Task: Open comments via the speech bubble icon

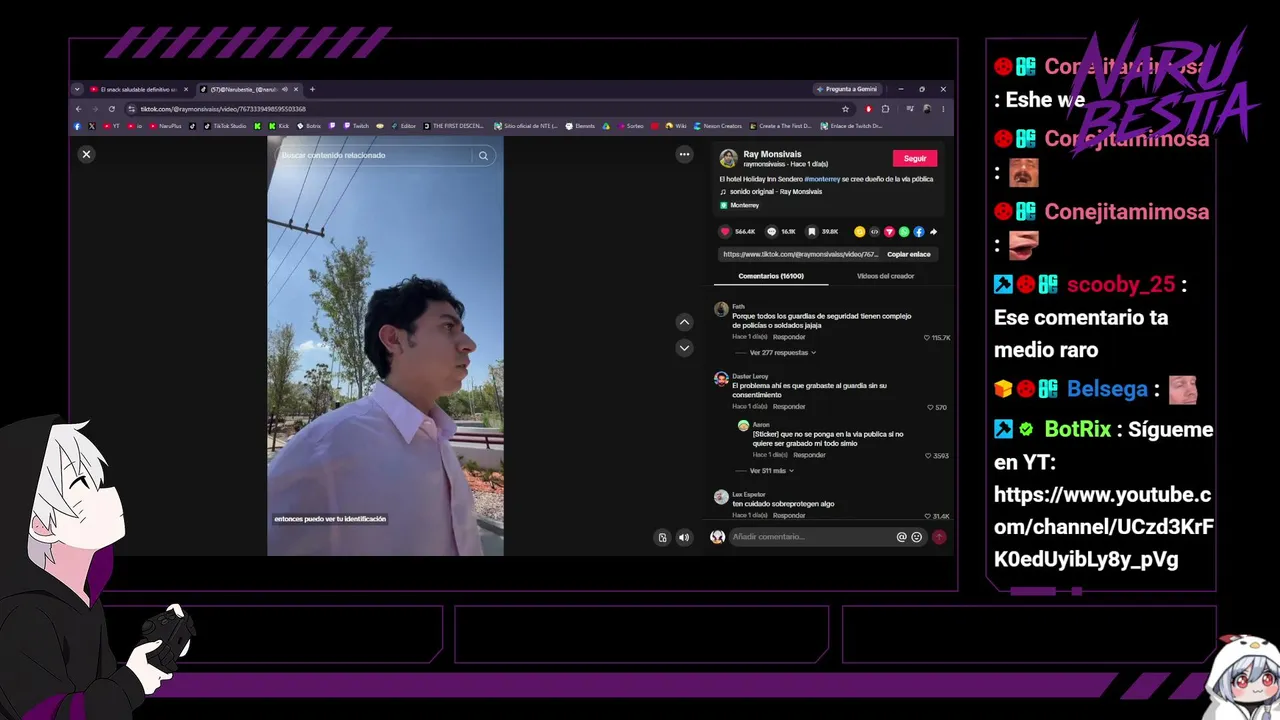Action: coord(771,231)
